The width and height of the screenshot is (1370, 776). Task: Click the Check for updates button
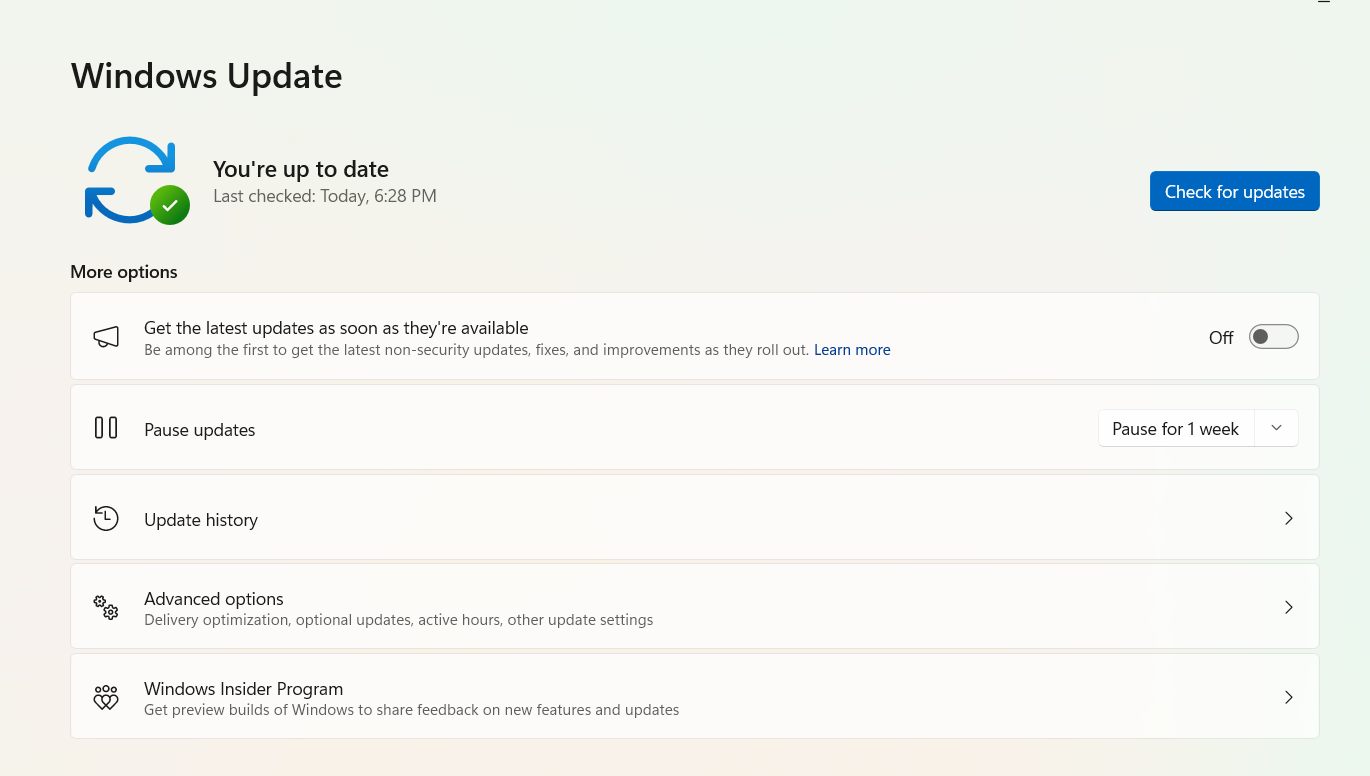click(x=1234, y=191)
